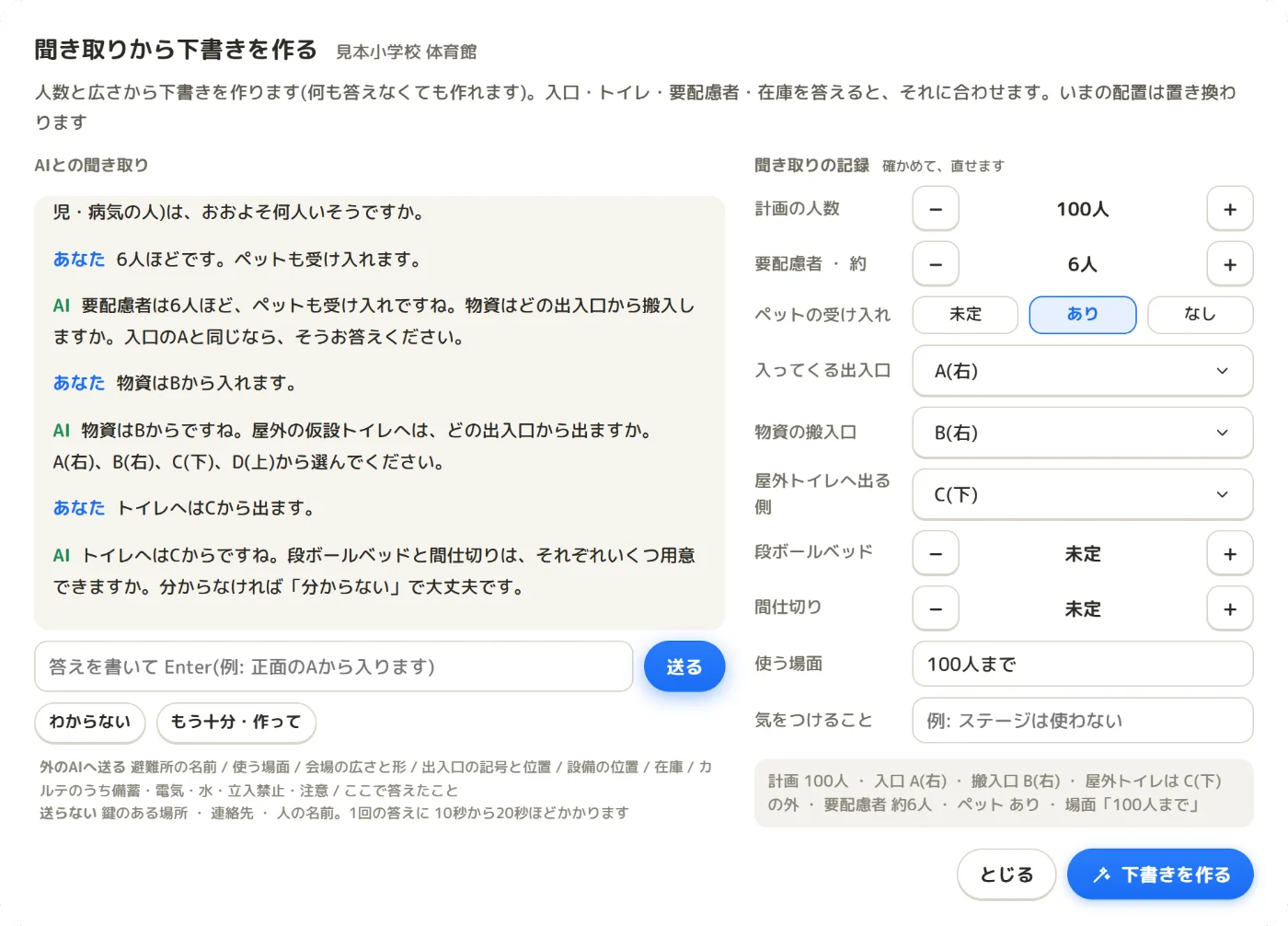Screen dimensions: 1288x926
Task: Focus the answer text box for AI
Action: tap(334, 666)
